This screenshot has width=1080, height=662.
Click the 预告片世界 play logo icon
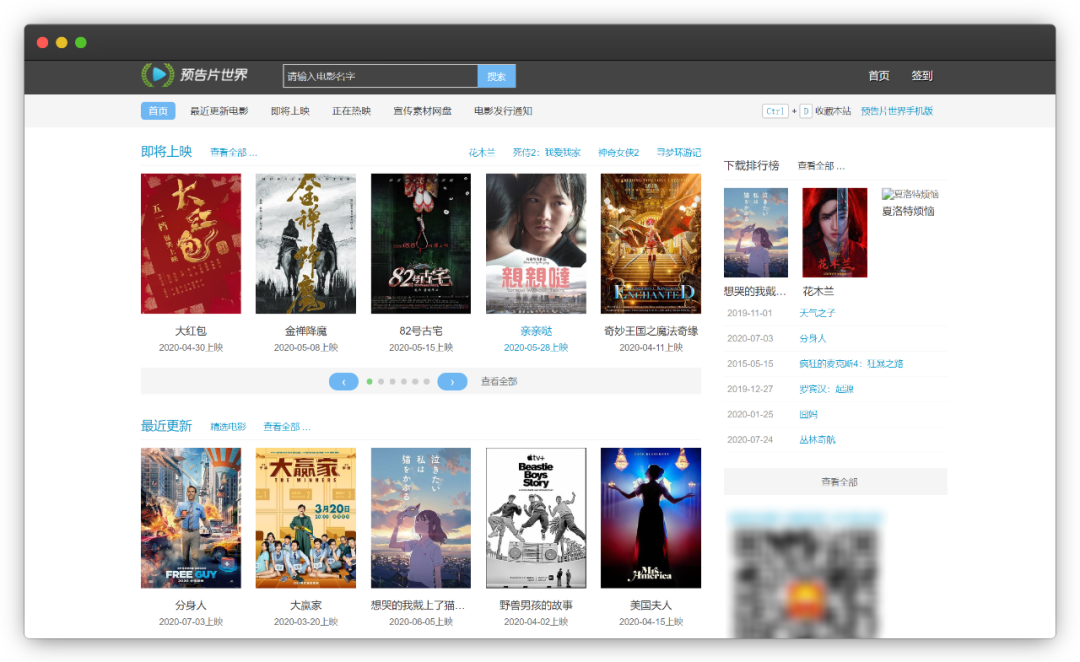158,74
